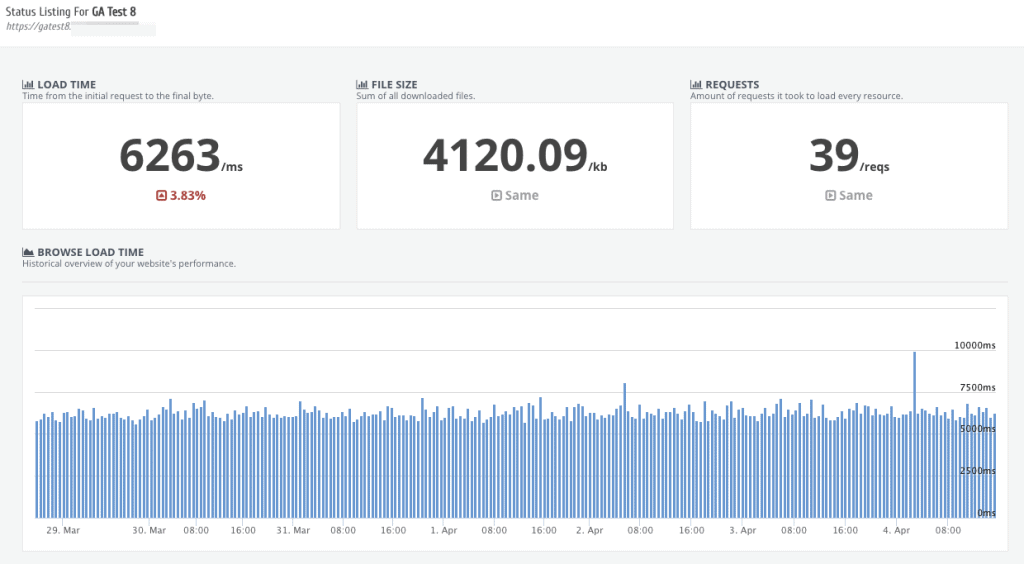Click the play-arrow icon under 4120.09 kb
The height and width of the screenshot is (564, 1024).
[496, 195]
